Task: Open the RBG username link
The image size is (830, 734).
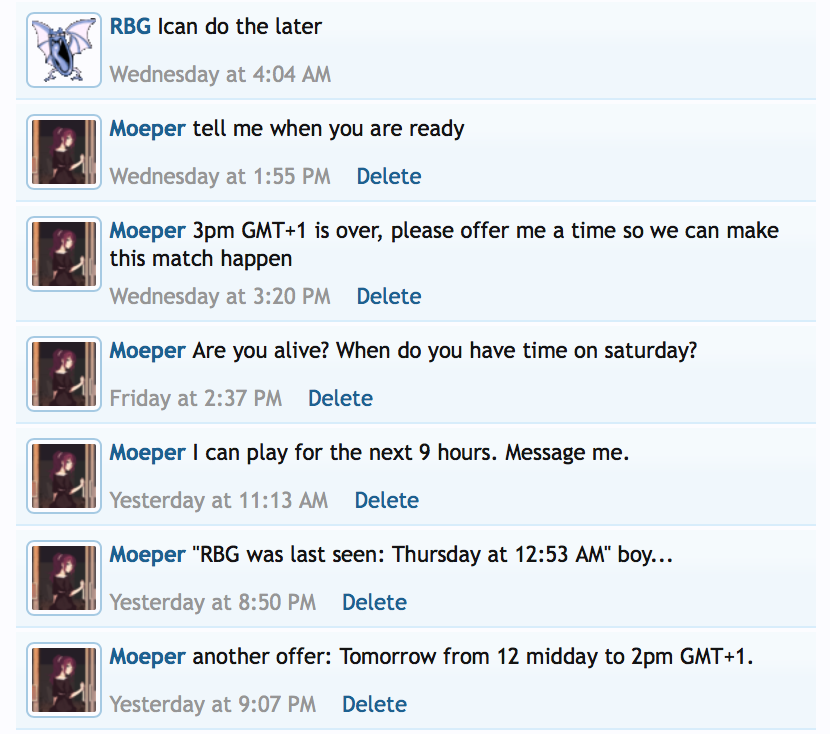Action: coord(130,27)
